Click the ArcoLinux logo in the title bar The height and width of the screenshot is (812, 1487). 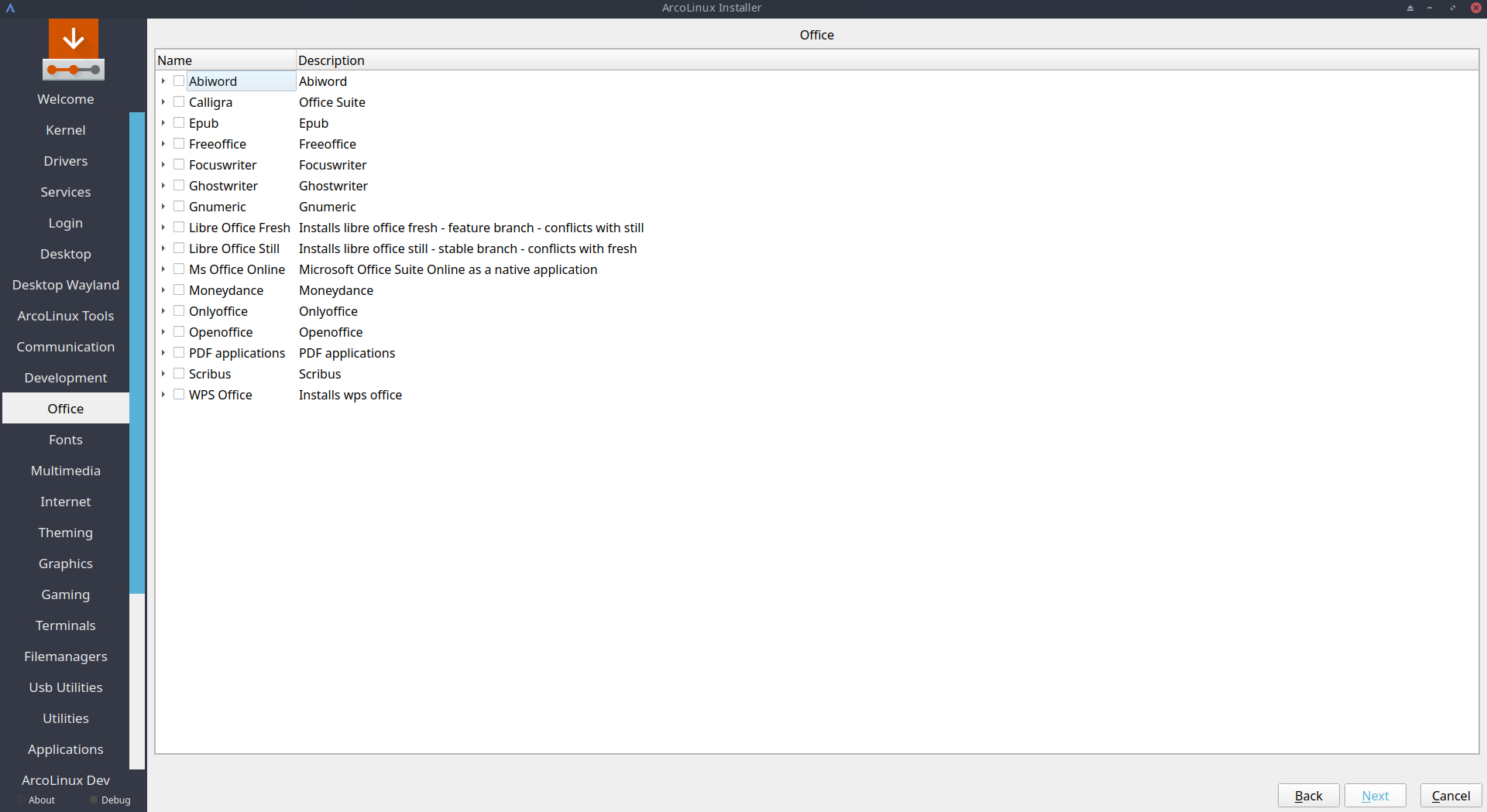pos(11,8)
